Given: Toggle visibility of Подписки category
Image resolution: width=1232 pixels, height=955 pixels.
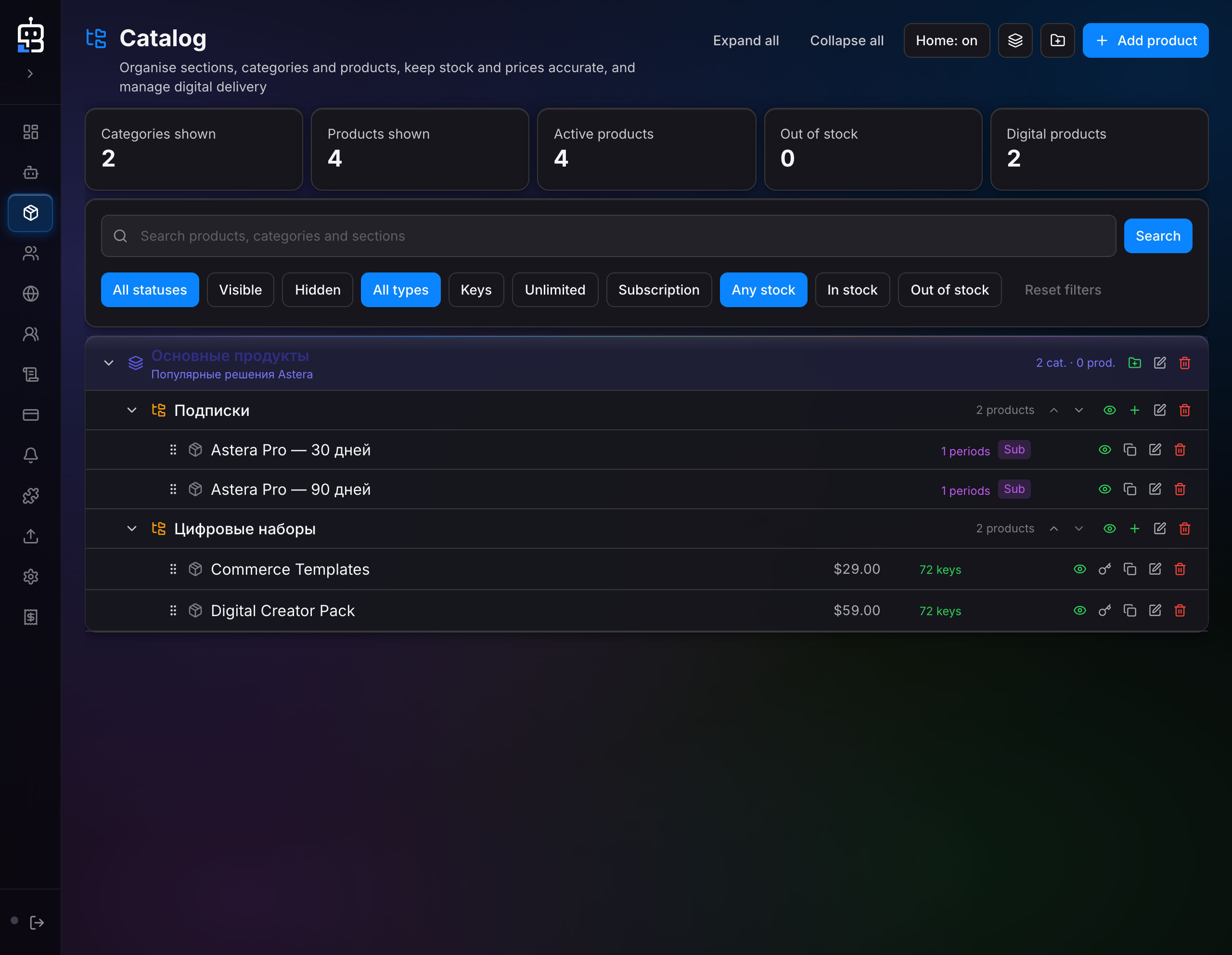Looking at the screenshot, I should coord(1109,410).
